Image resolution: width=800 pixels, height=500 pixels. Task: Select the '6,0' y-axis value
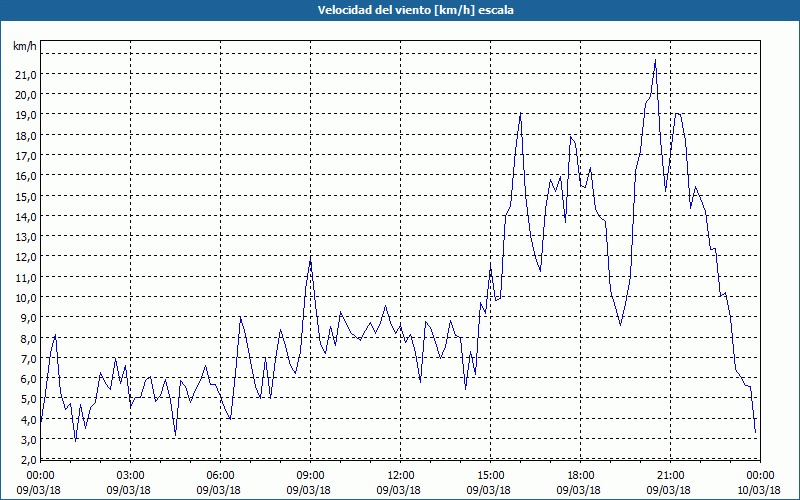tap(29, 379)
